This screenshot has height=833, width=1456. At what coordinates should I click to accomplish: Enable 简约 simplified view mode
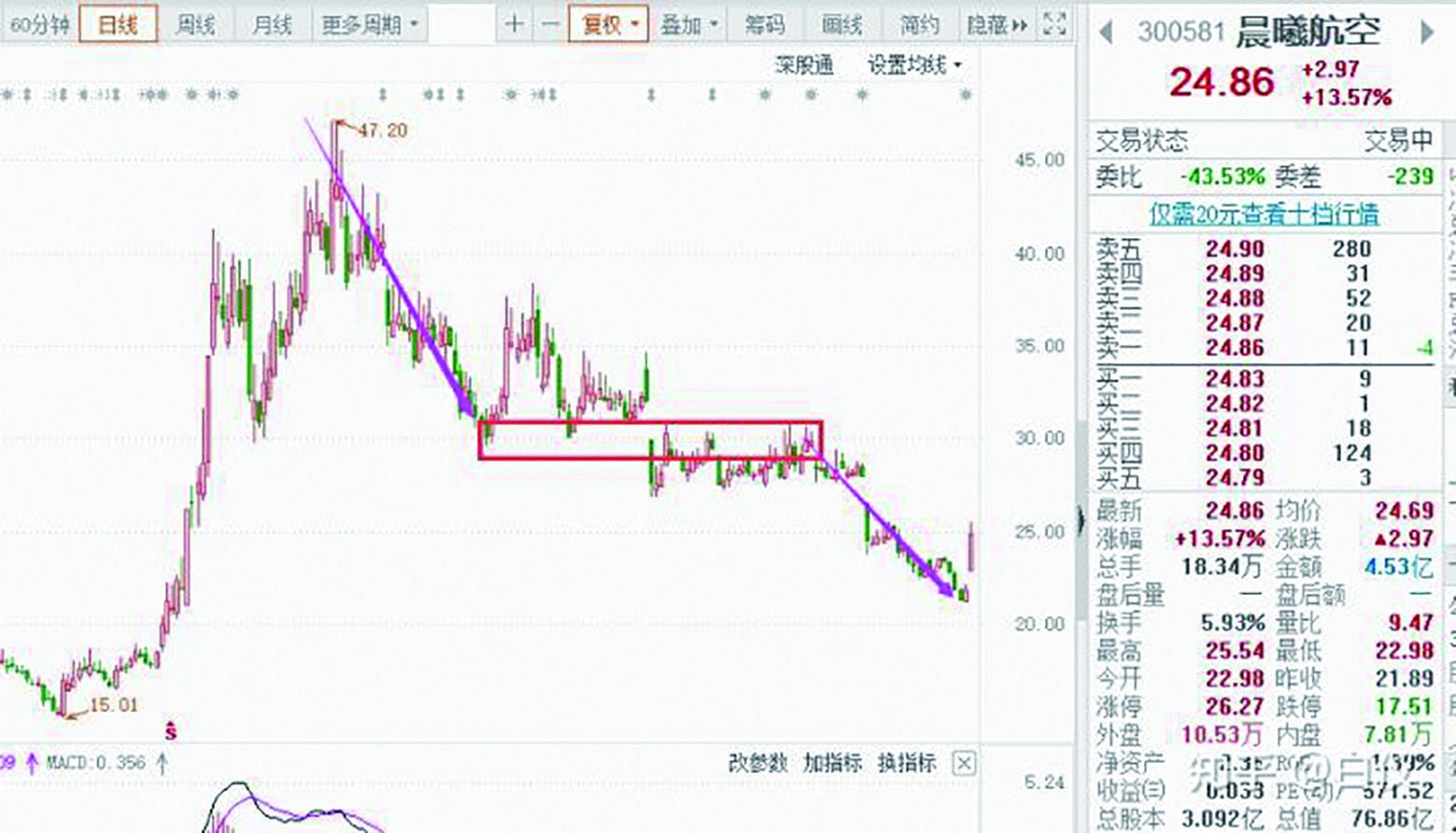(919, 24)
